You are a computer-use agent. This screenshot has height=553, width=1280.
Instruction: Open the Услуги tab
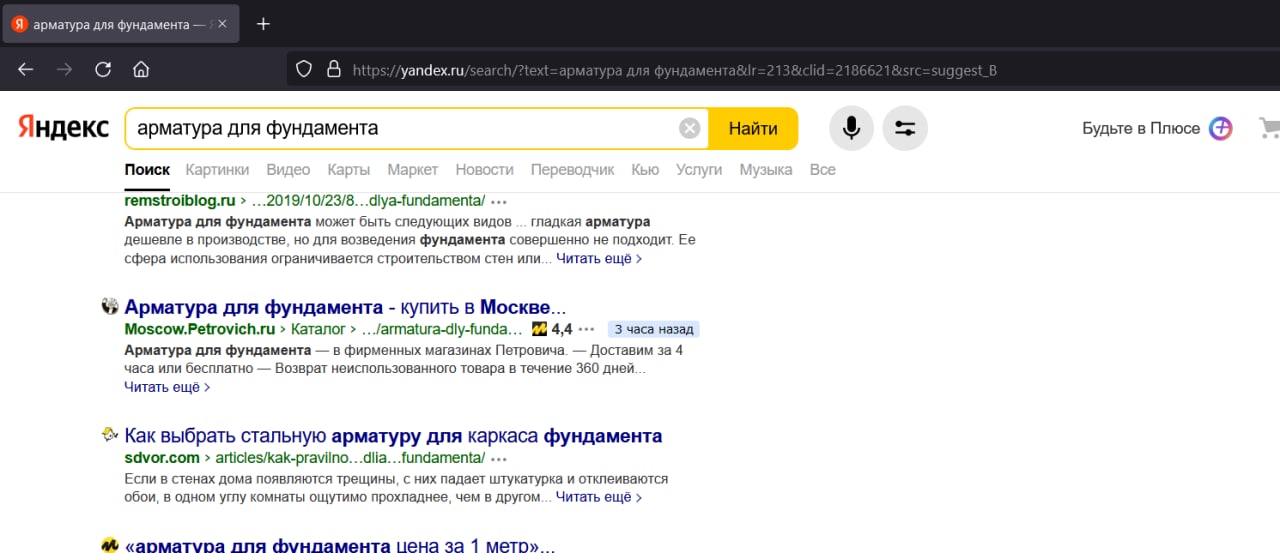pyautogui.click(x=699, y=170)
